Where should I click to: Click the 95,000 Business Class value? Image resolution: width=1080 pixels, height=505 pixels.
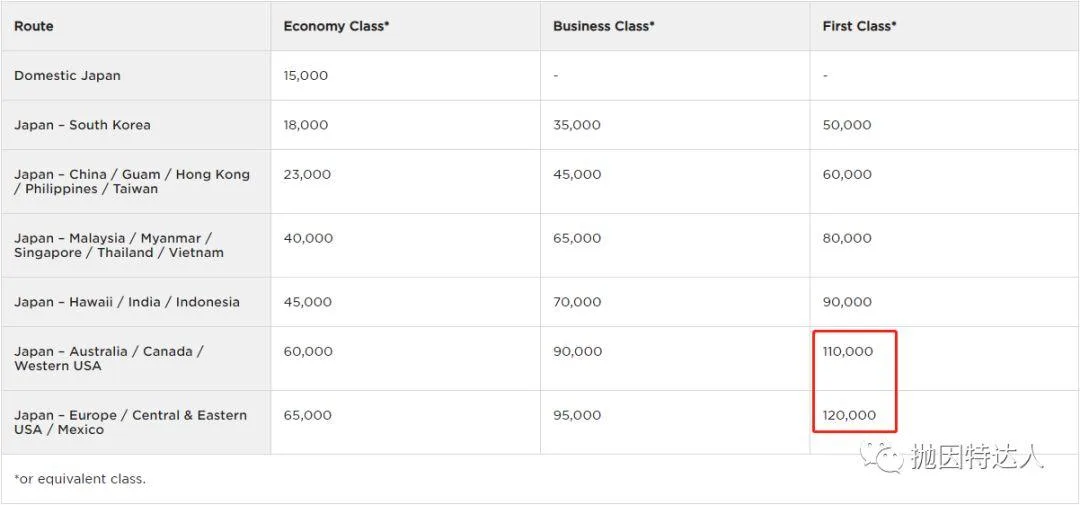(577, 415)
